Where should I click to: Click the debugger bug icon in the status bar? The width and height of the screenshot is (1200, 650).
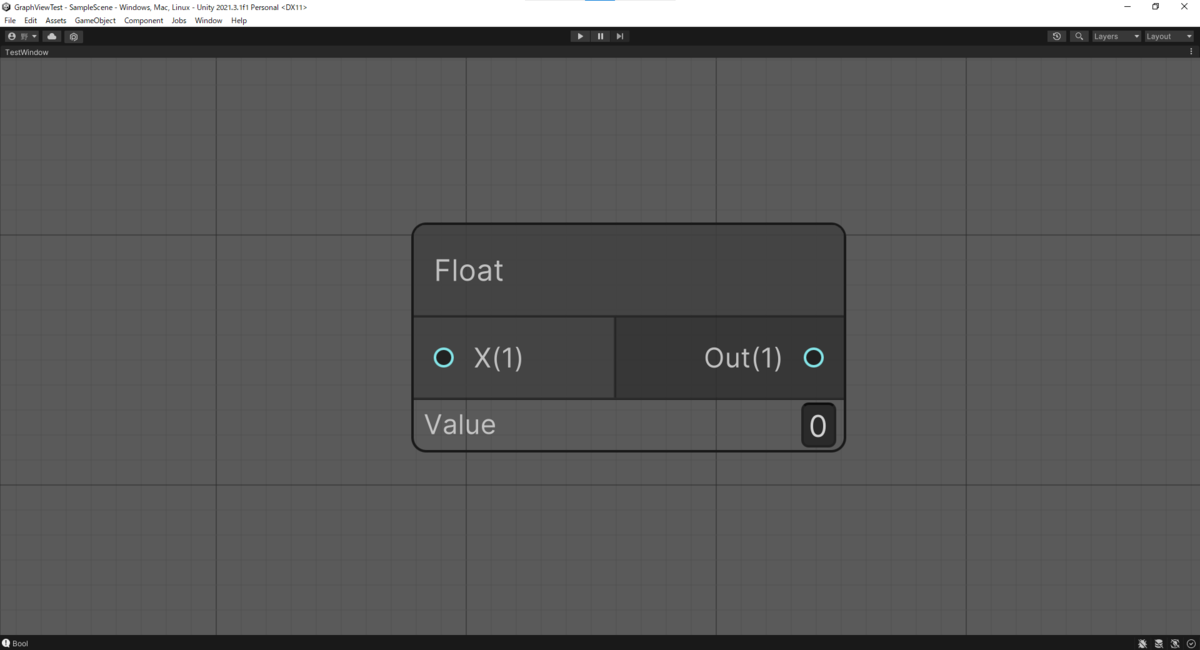pyautogui.click(x=1142, y=643)
